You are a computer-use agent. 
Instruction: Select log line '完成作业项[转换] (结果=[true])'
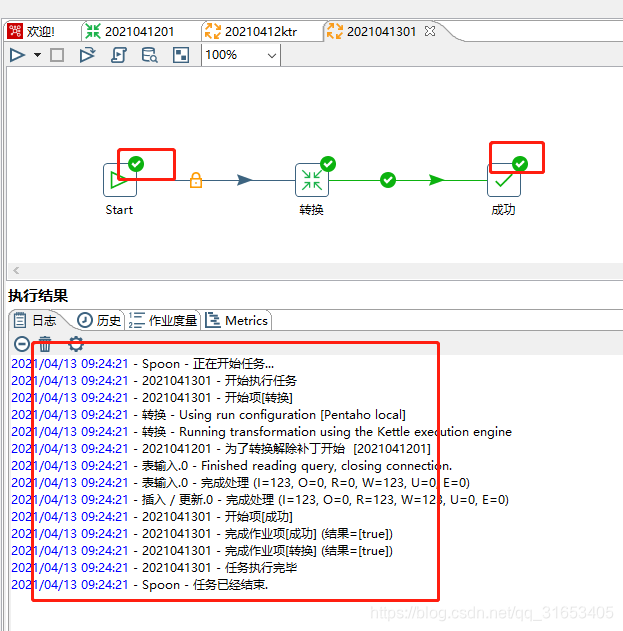pos(202,551)
